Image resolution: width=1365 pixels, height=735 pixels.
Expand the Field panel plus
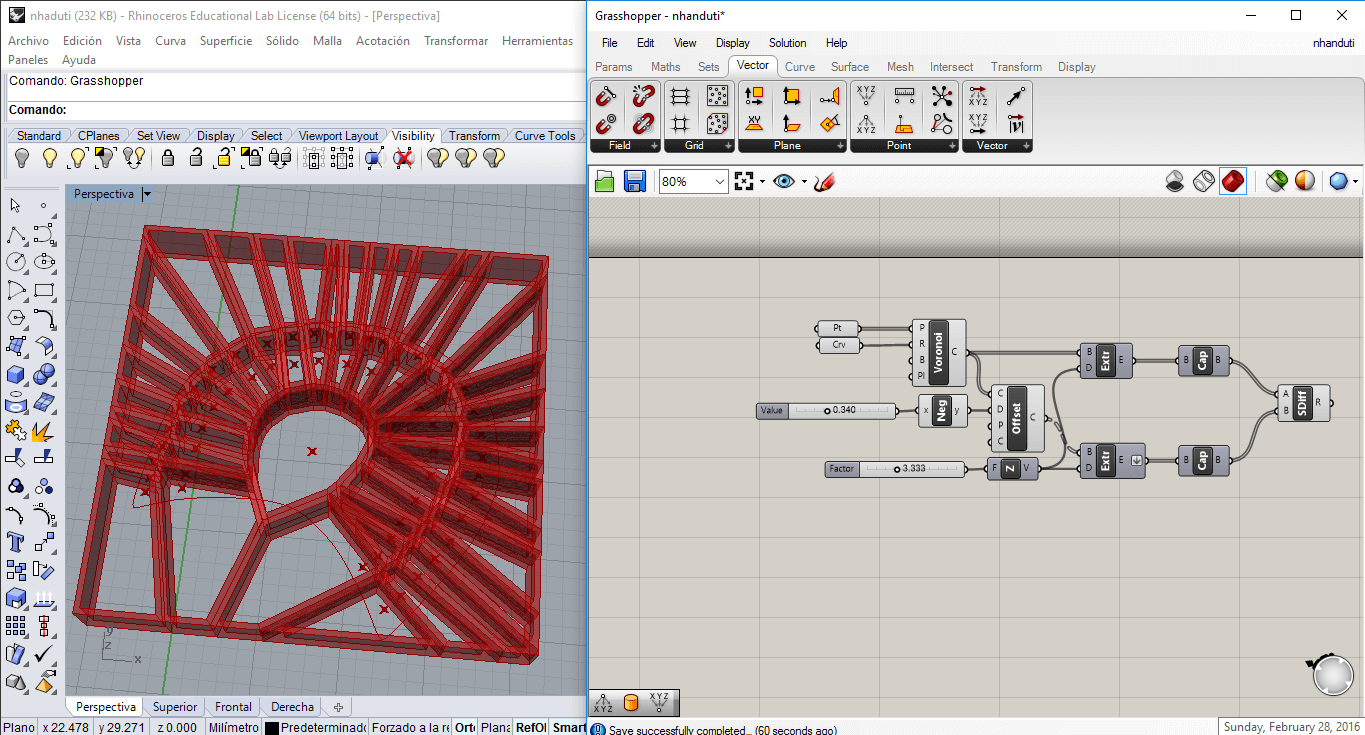tap(655, 146)
